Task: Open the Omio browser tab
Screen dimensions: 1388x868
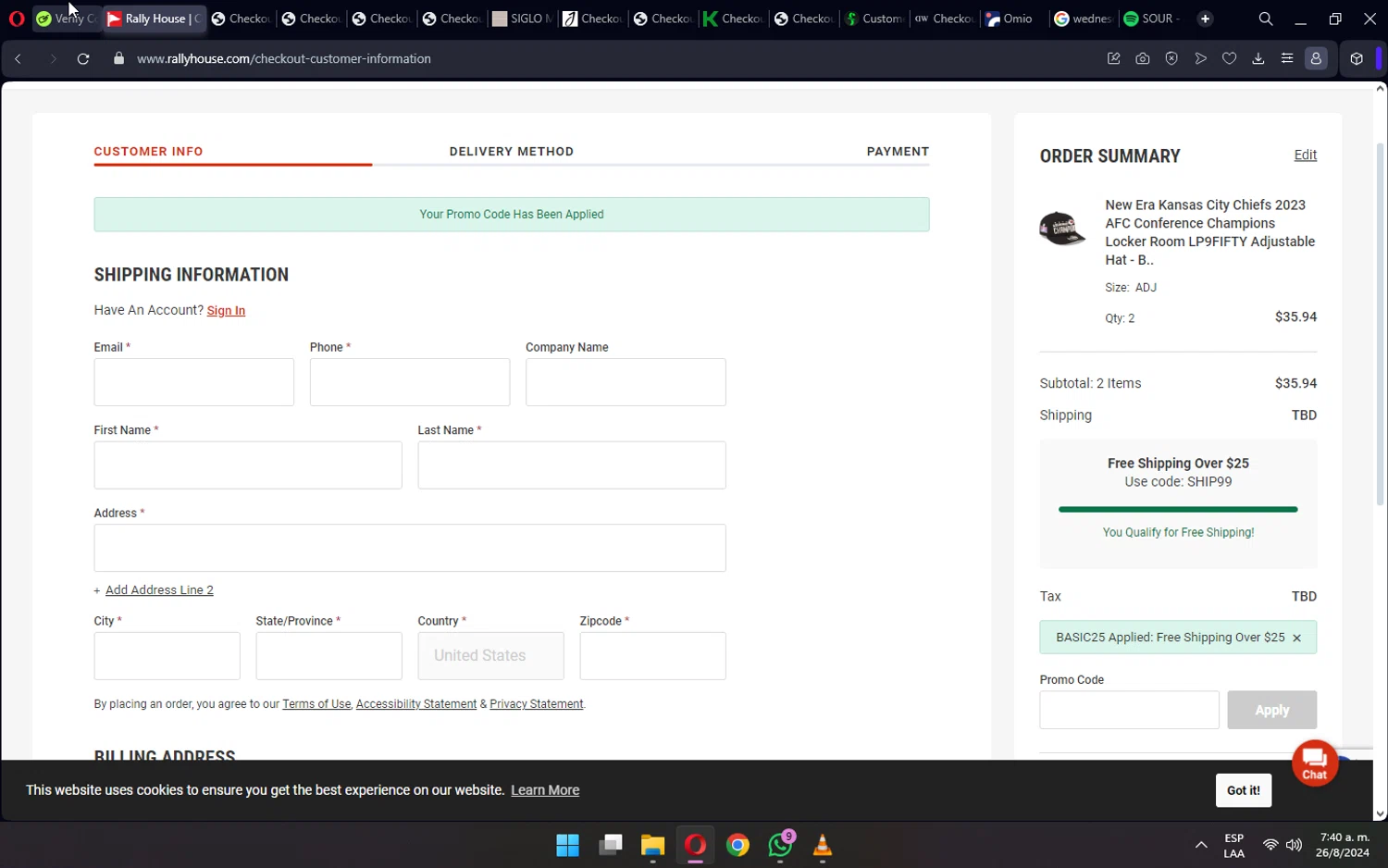Action: [x=1014, y=19]
